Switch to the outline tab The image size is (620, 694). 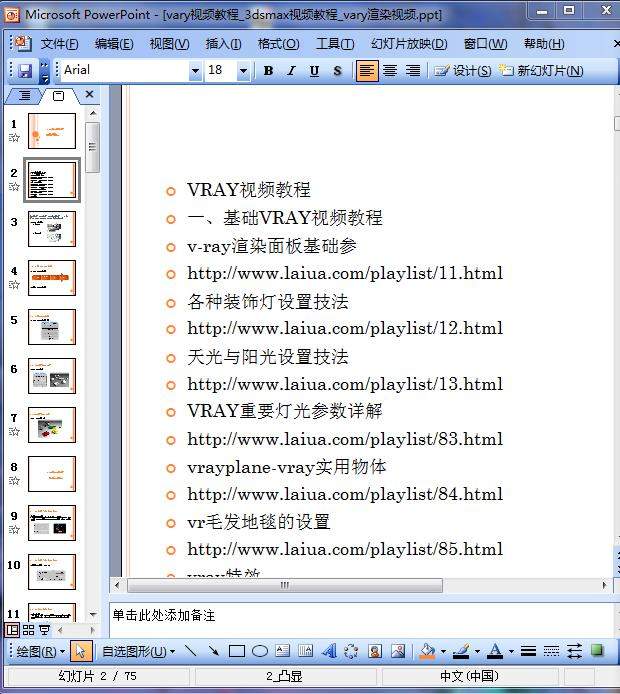click(24, 95)
